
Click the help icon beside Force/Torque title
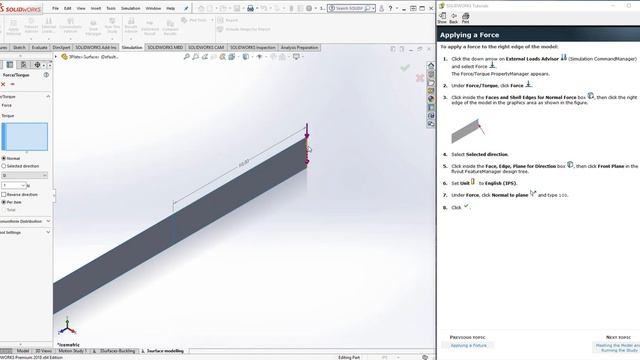tap(46, 75)
